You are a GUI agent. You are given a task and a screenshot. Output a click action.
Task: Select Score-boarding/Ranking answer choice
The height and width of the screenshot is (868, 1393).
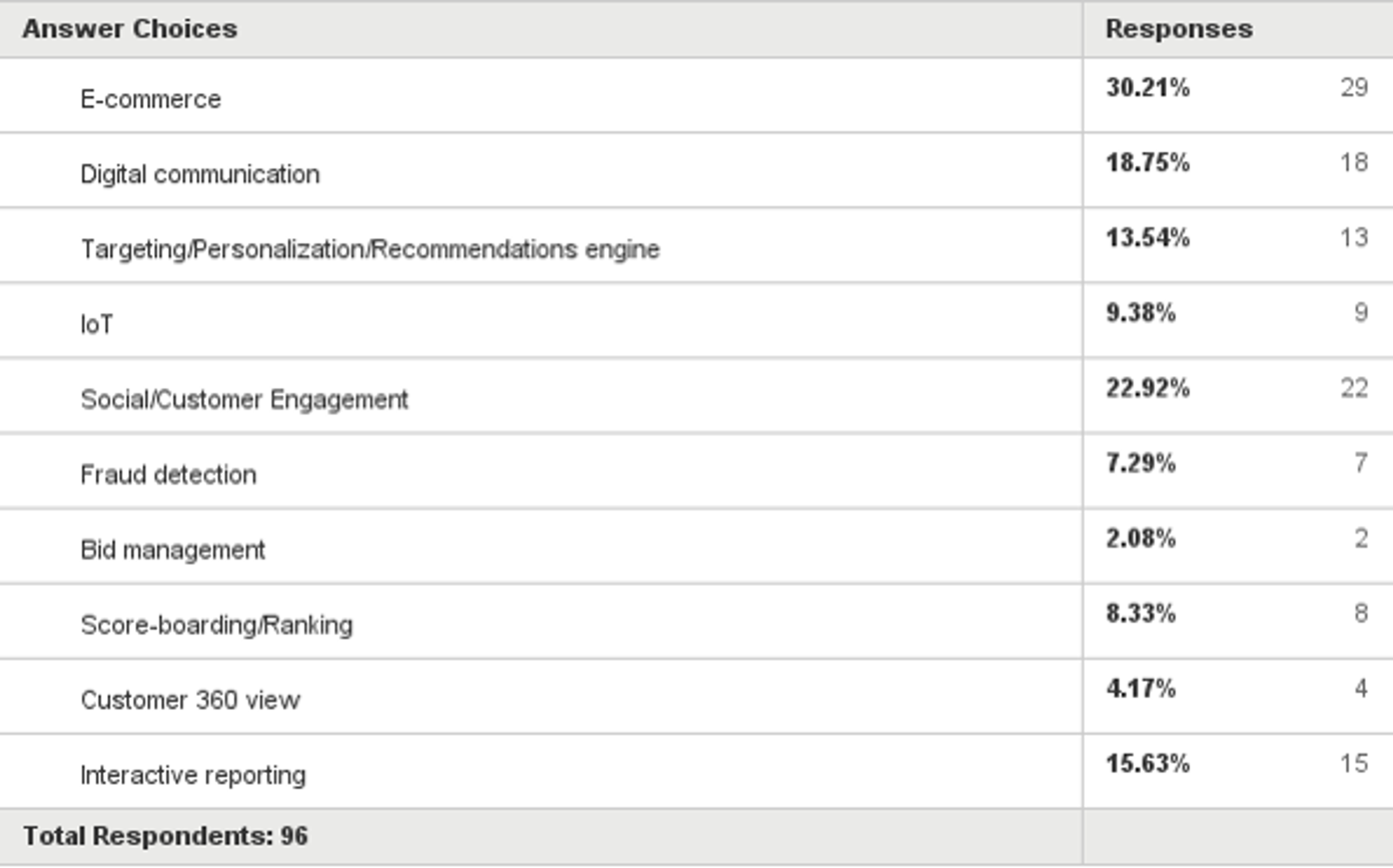tap(217, 625)
